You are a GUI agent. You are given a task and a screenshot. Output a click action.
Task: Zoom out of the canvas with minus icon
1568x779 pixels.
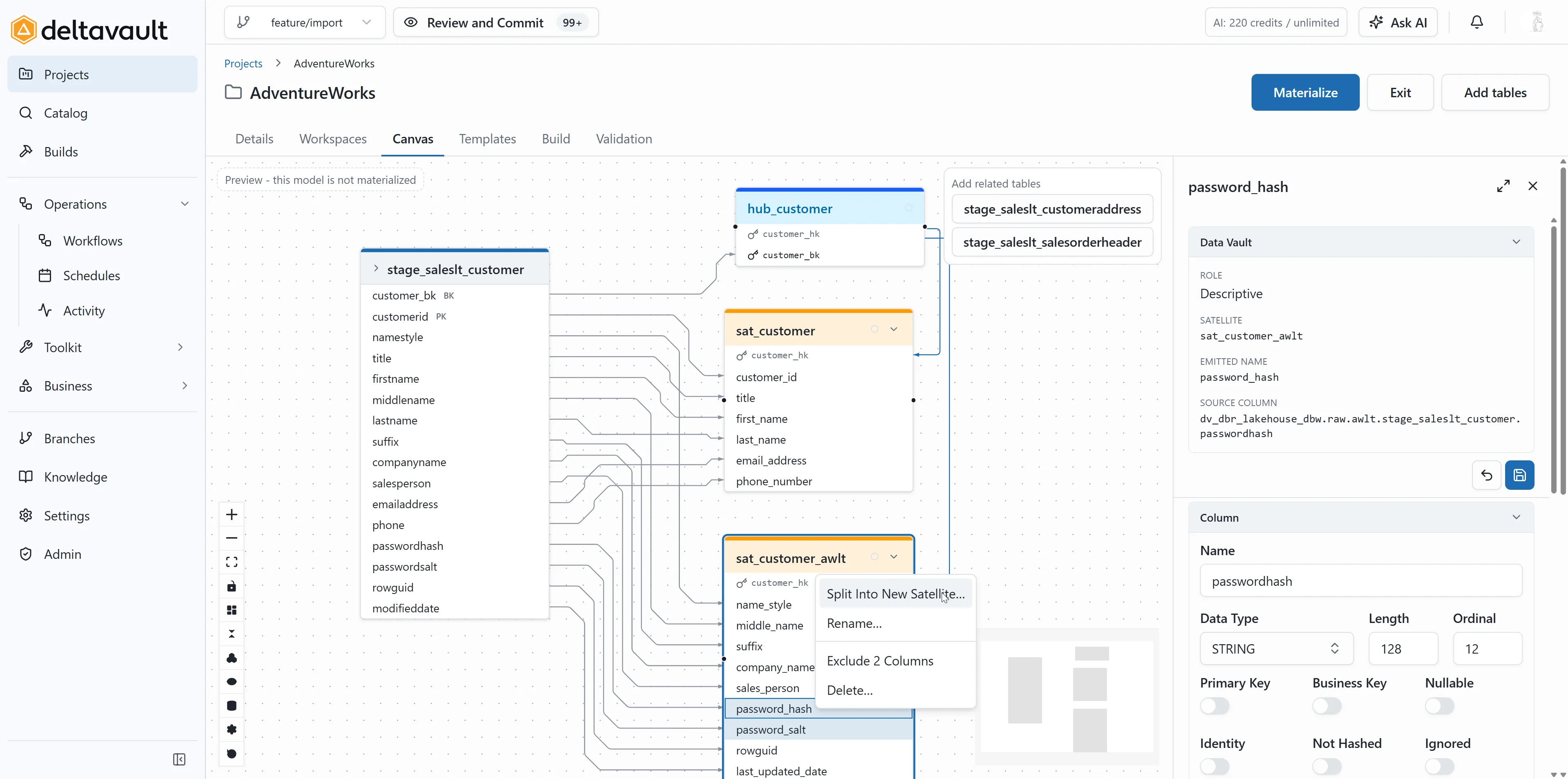[x=231, y=538]
